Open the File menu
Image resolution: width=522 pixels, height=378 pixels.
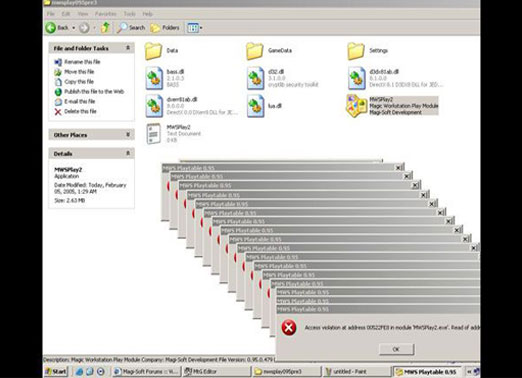point(51,14)
